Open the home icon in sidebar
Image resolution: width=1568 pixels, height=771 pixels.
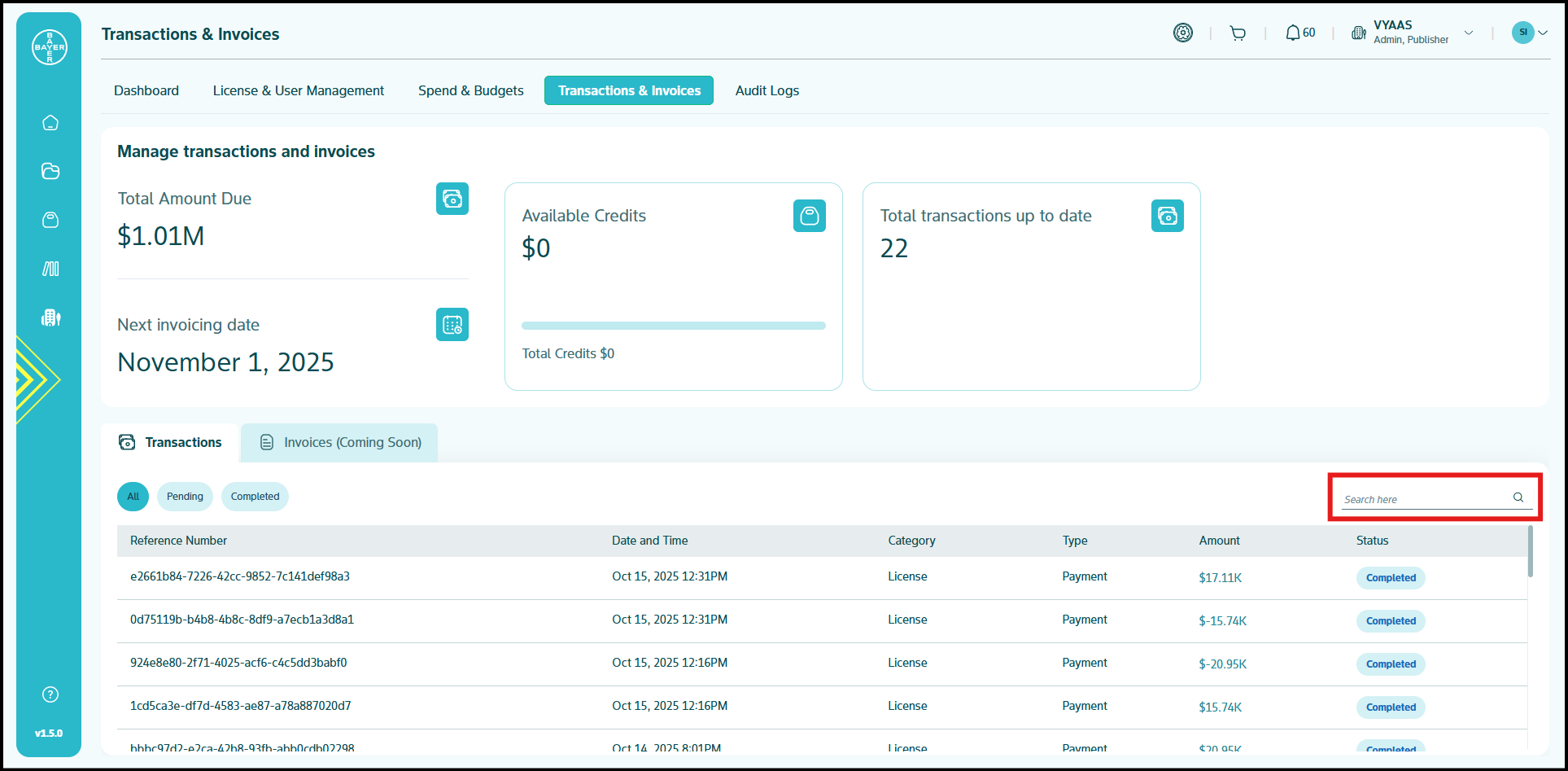tap(50, 123)
